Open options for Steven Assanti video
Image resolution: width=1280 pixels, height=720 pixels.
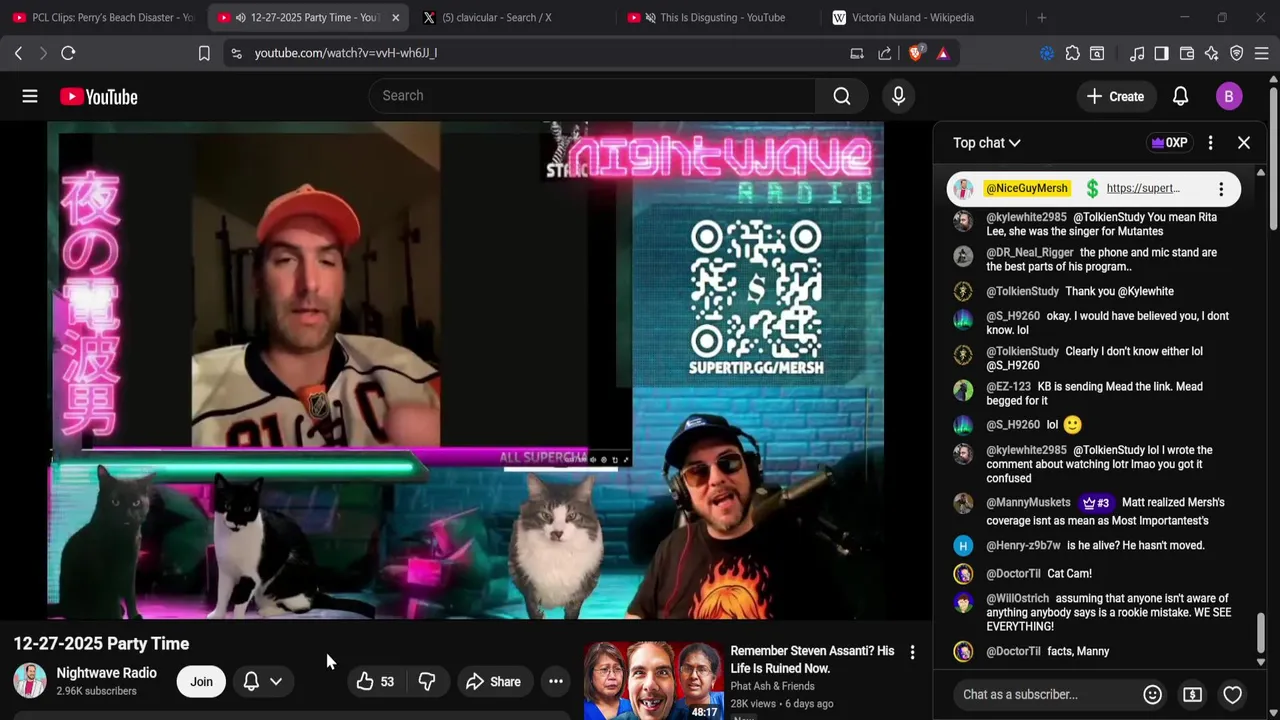click(912, 653)
